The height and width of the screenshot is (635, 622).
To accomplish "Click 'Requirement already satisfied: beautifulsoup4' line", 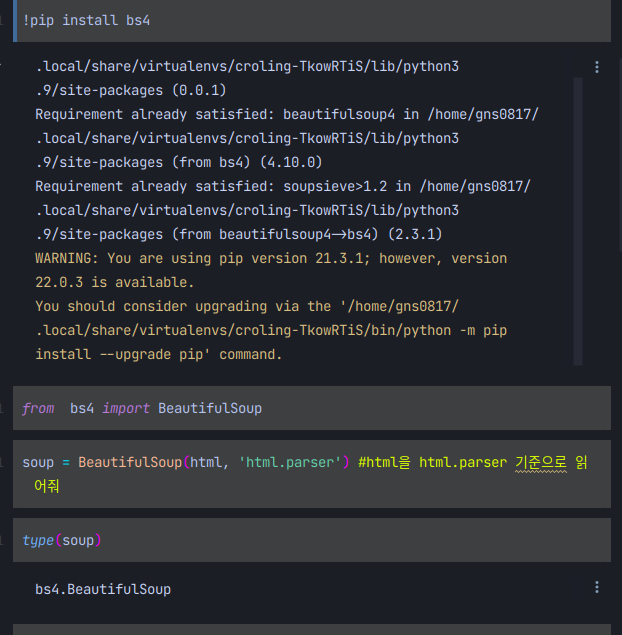I will 287,114.
